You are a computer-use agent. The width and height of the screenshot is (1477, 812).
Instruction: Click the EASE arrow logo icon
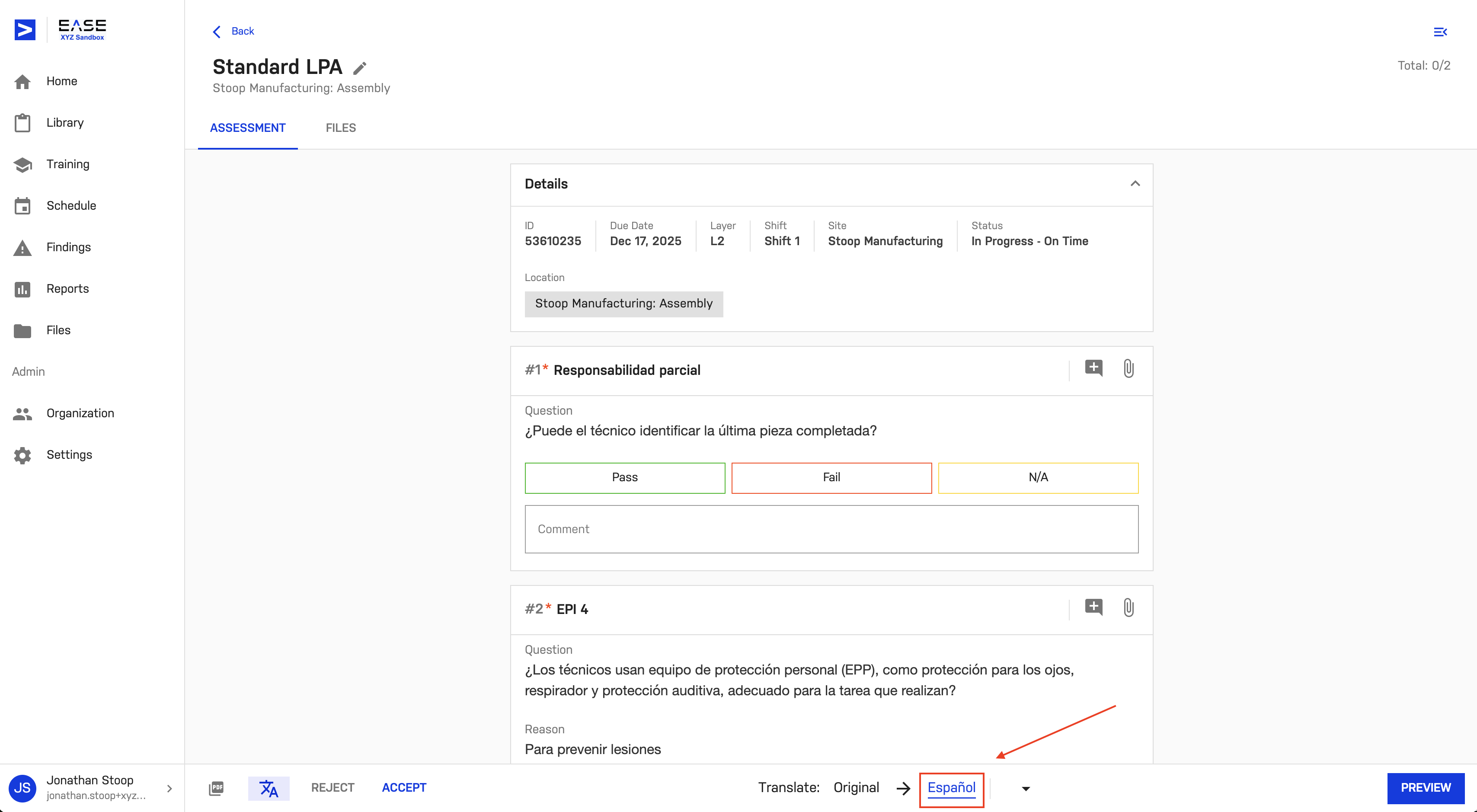coord(25,29)
